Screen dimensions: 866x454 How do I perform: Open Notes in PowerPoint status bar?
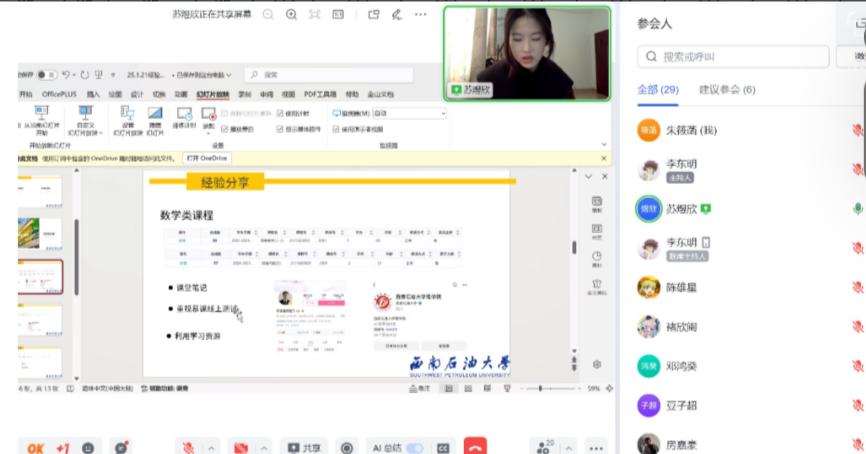tap(420, 389)
